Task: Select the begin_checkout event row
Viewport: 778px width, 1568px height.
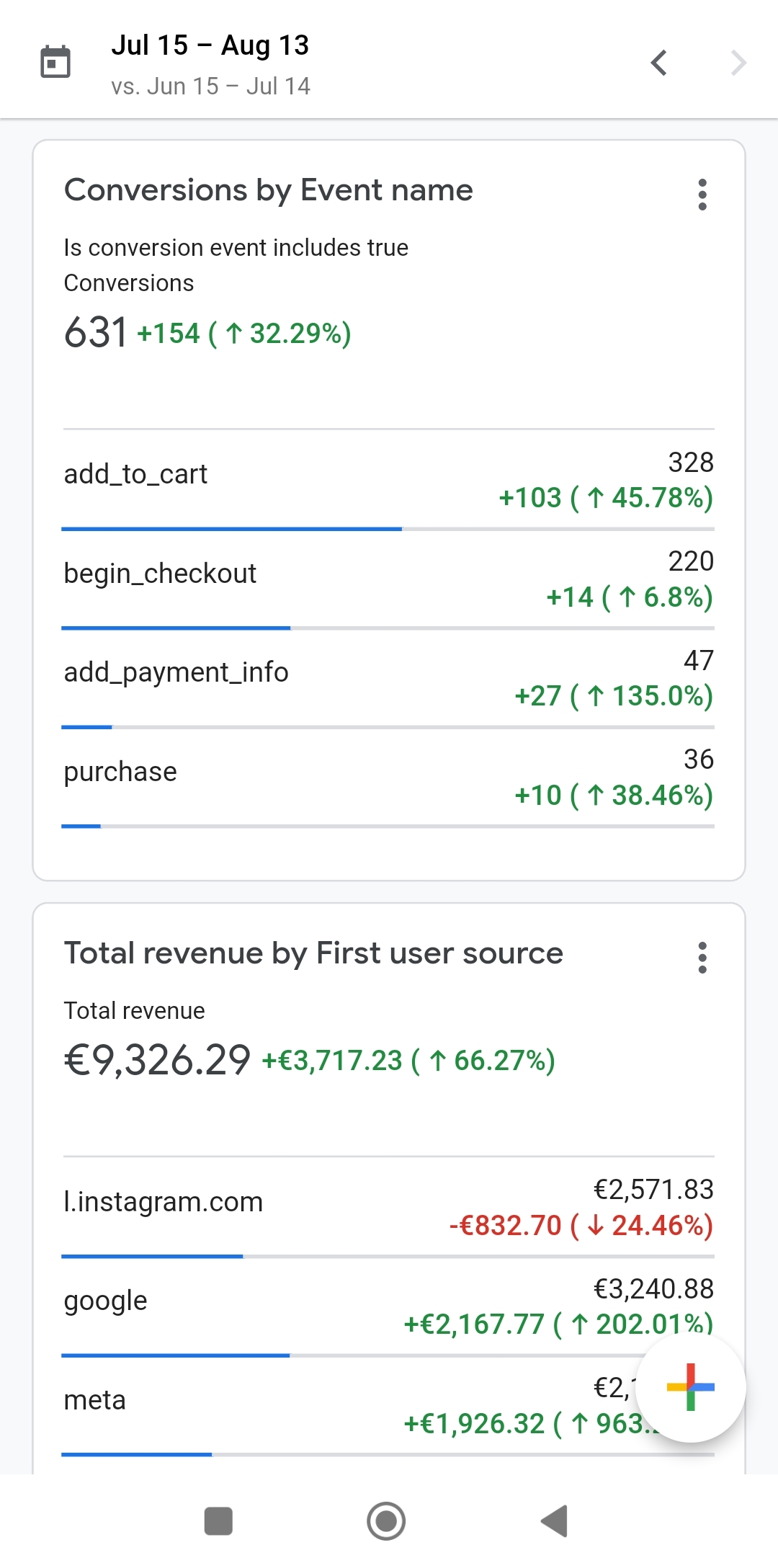Action: pos(388,579)
